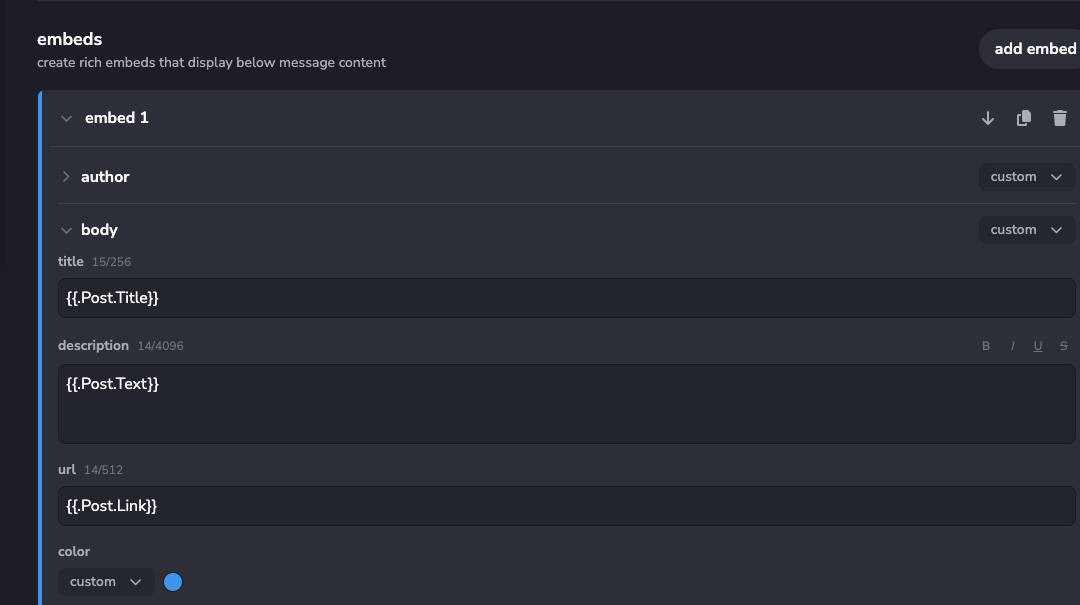
Task: Focus the description text area
Action: point(566,404)
